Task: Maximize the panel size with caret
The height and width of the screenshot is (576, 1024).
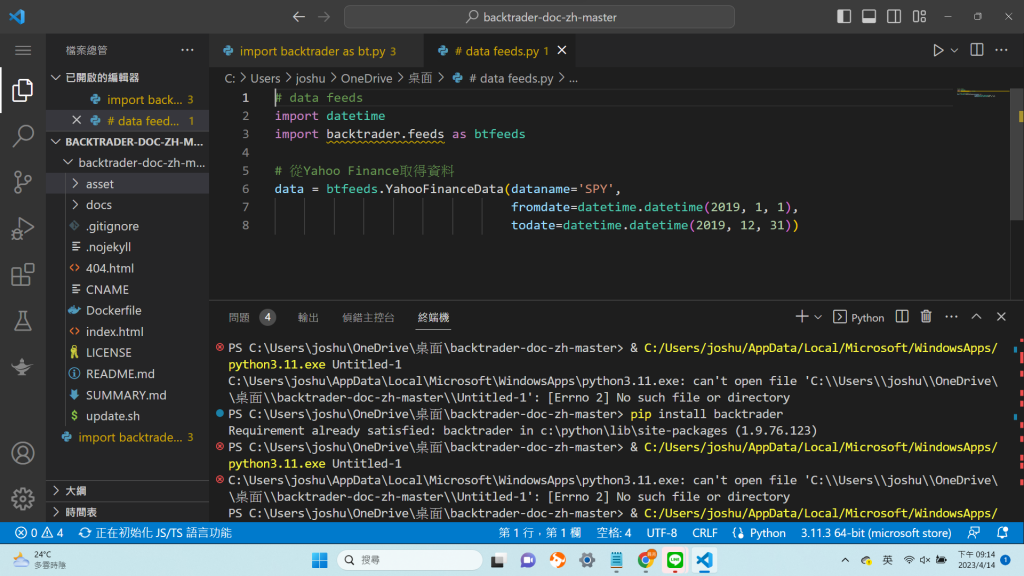Action: point(976,317)
